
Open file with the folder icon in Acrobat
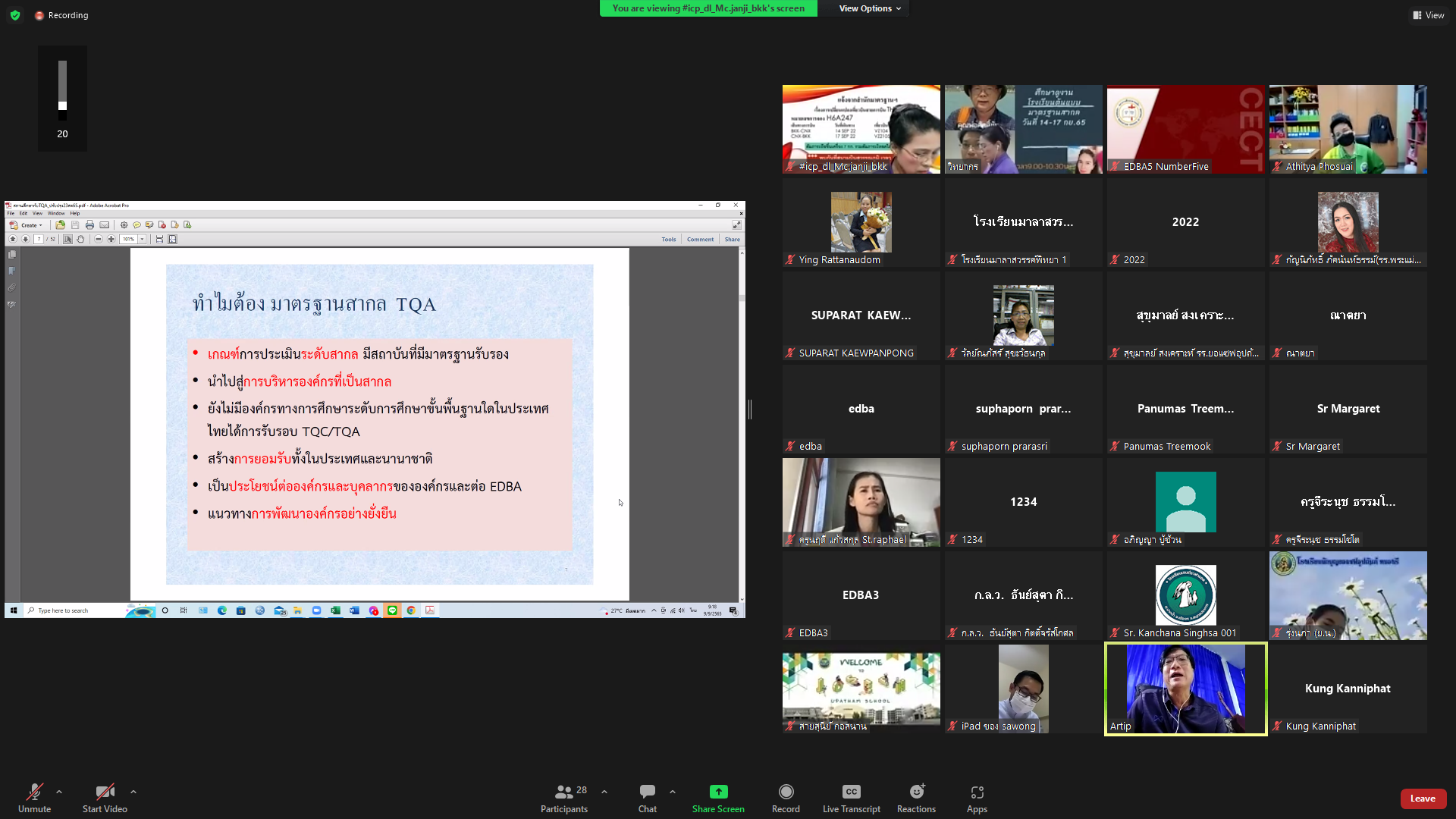tap(60, 225)
